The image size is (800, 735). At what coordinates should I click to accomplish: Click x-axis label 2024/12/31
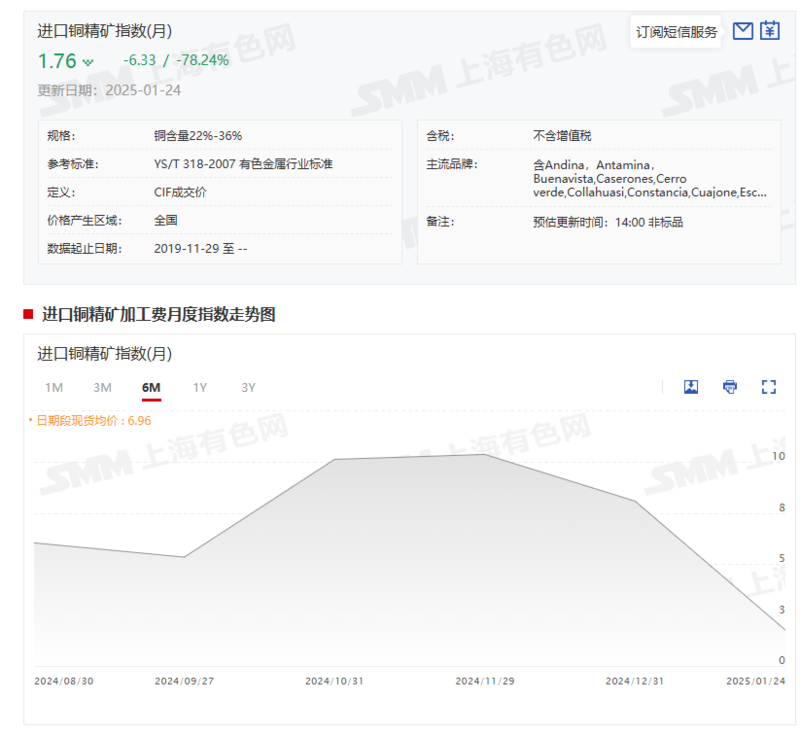pos(635,681)
